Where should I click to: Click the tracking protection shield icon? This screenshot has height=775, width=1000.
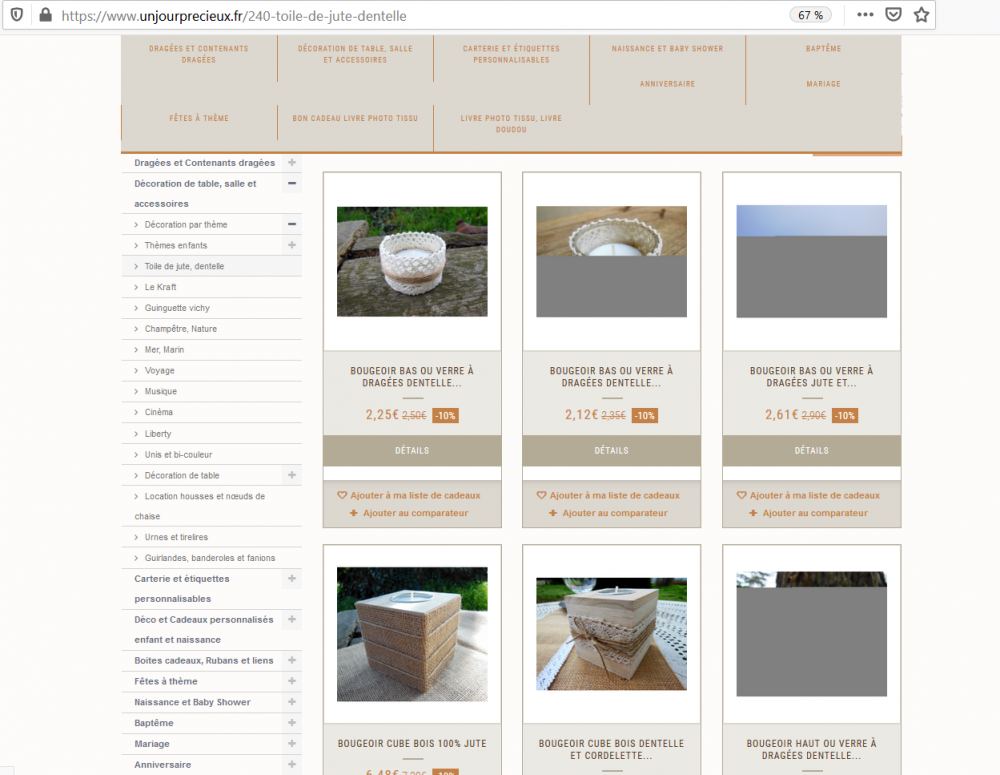pyautogui.click(x=18, y=16)
